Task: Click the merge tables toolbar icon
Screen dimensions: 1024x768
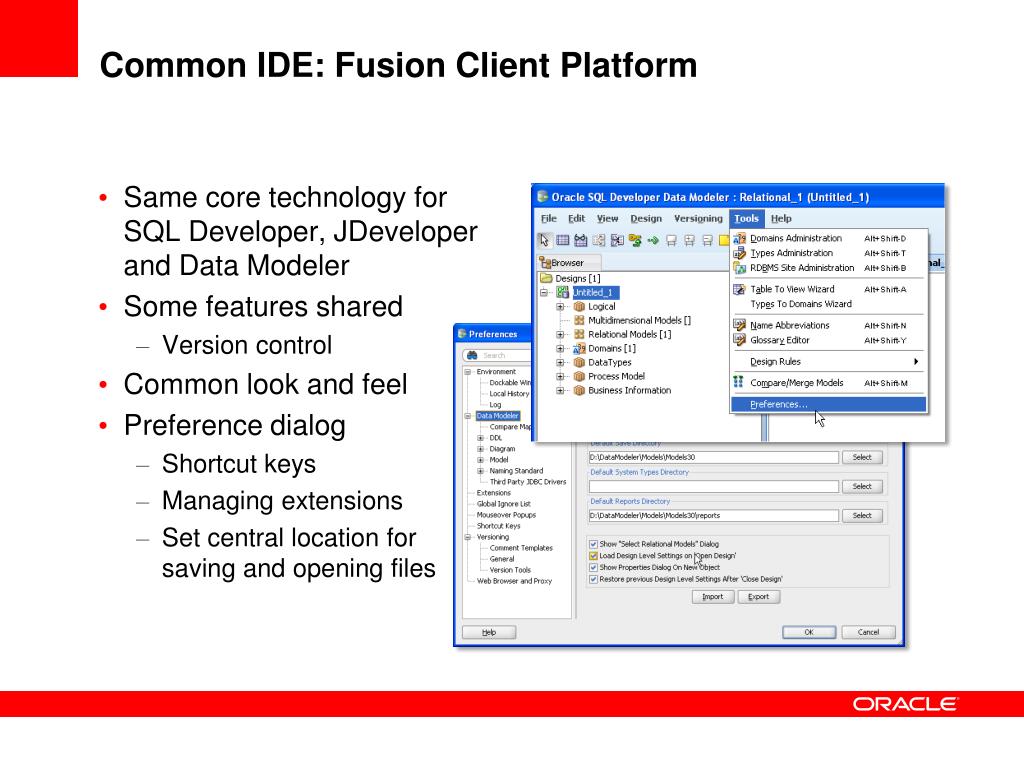Action: point(617,240)
